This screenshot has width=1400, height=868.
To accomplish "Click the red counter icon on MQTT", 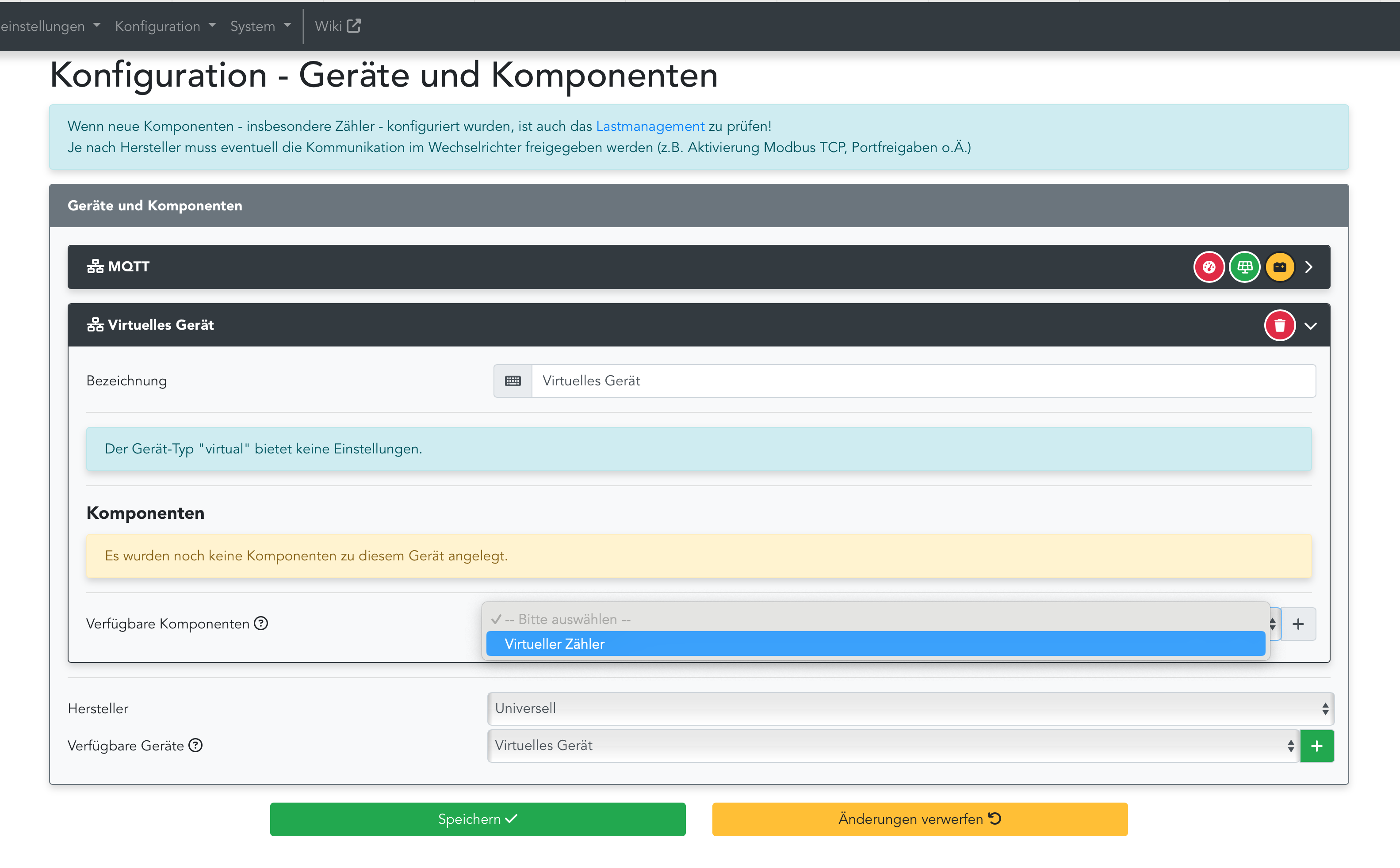I will (1209, 267).
